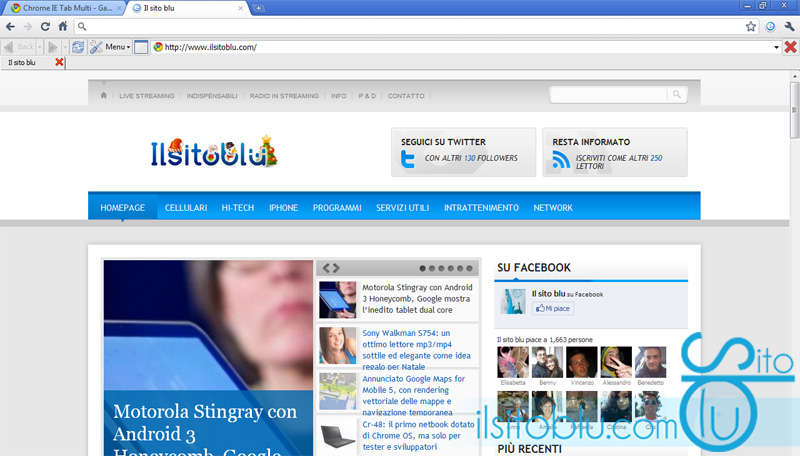Screen dimensions: 800x456
Task: Bookmark page with the star icon
Action: (x=751, y=27)
